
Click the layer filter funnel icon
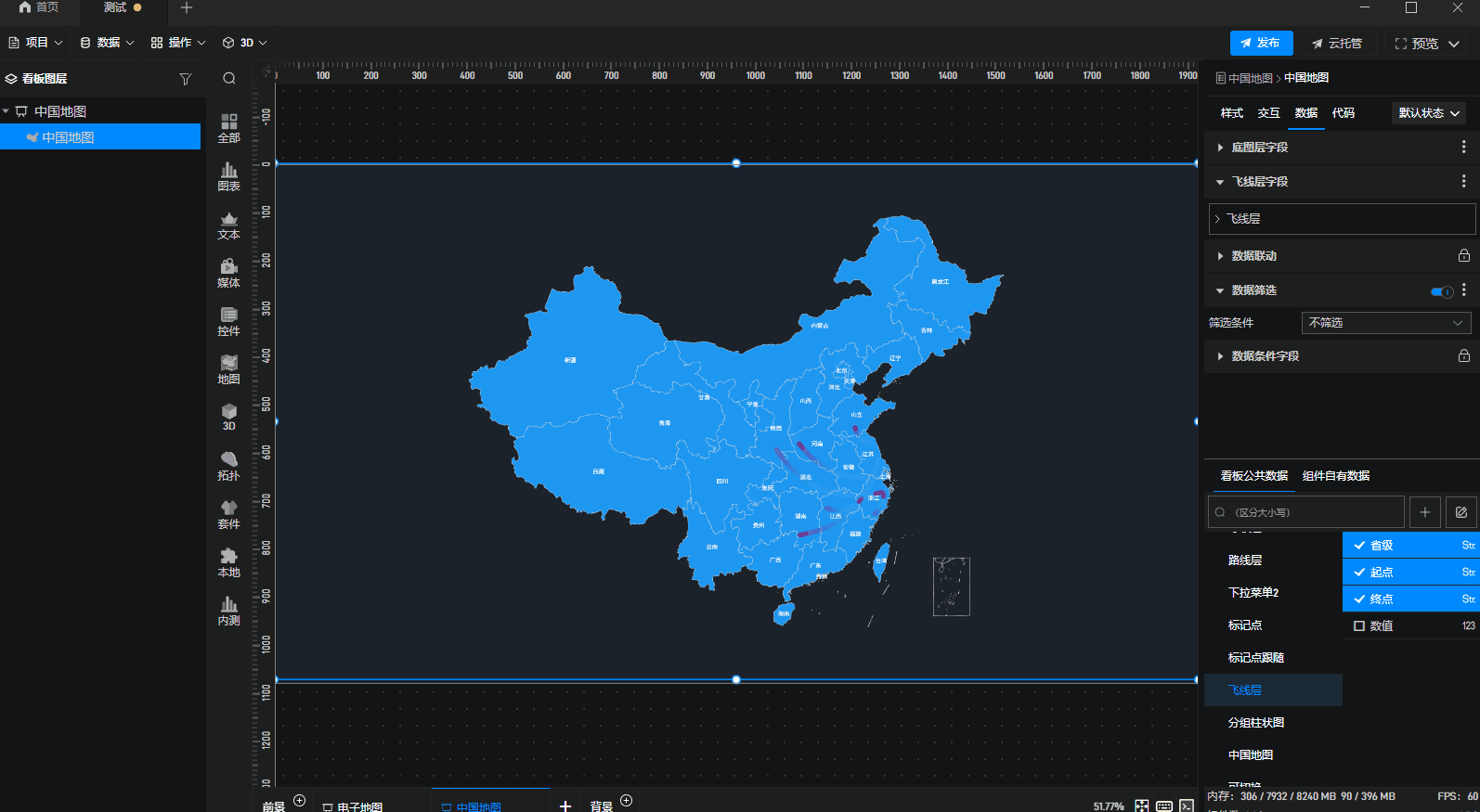point(186,79)
